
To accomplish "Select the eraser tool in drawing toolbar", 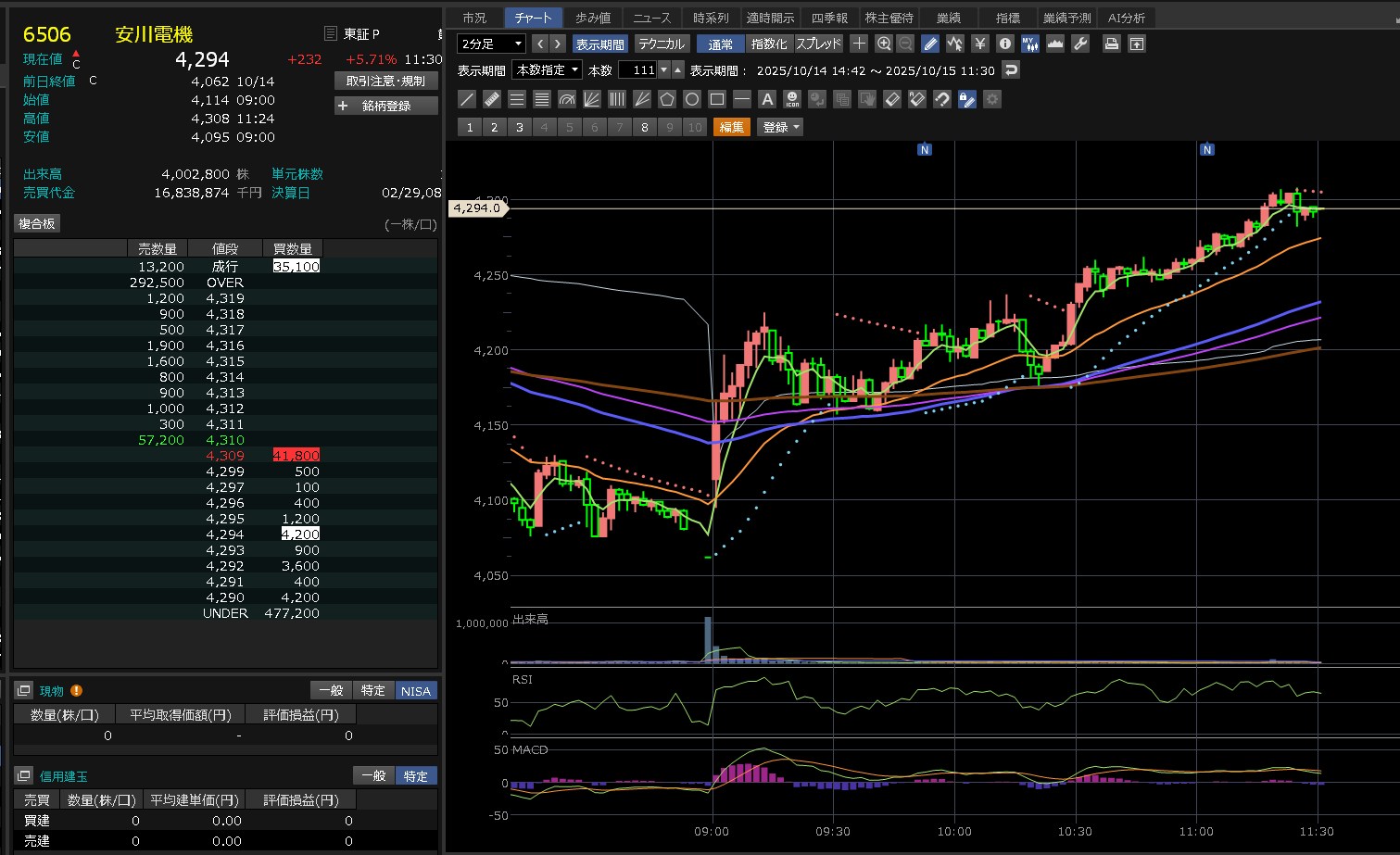I will 892,99.
